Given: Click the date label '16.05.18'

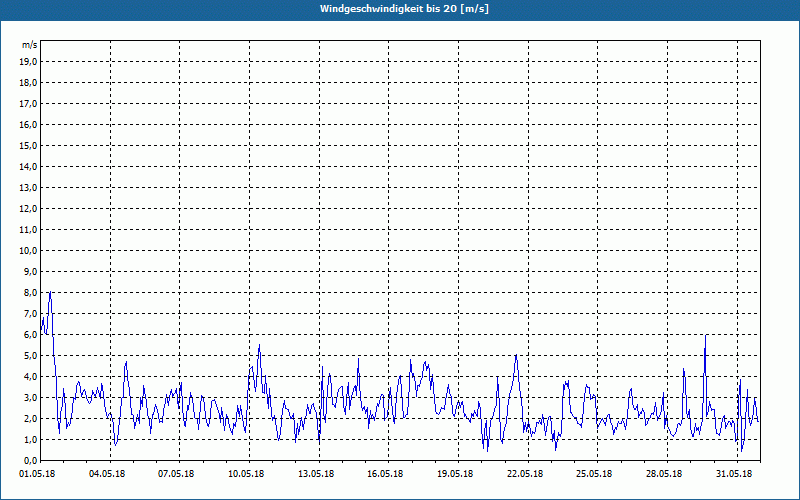Looking at the screenshot, I should [x=385, y=474].
